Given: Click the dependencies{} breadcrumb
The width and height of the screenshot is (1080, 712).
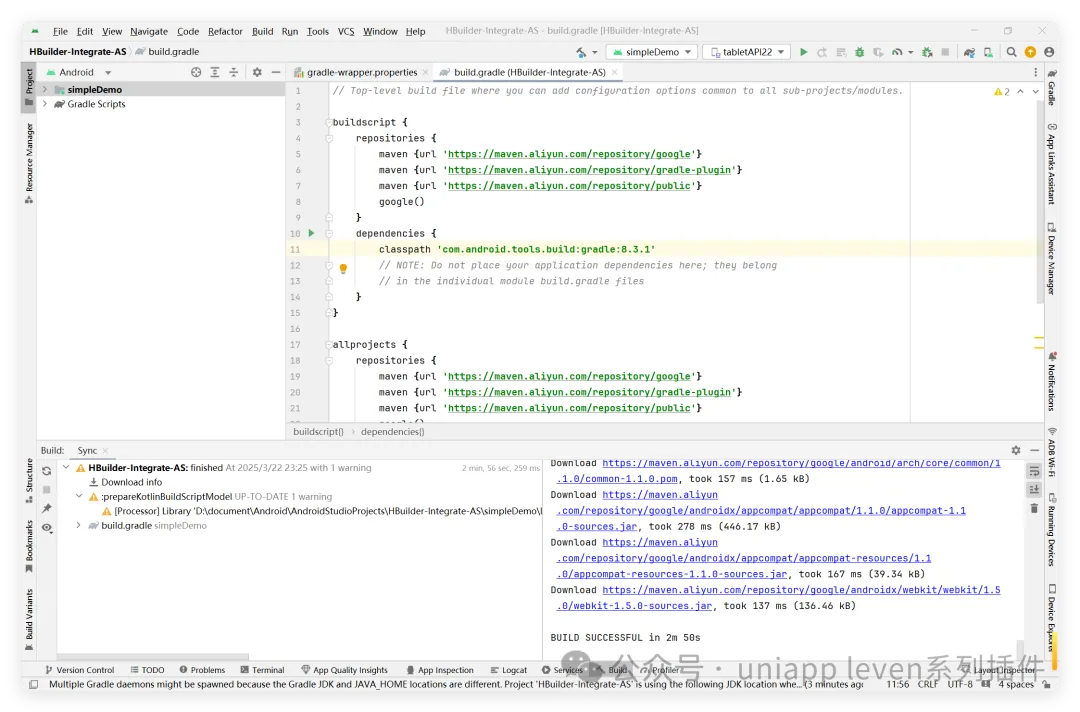Looking at the screenshot, I should pos(393,432).
